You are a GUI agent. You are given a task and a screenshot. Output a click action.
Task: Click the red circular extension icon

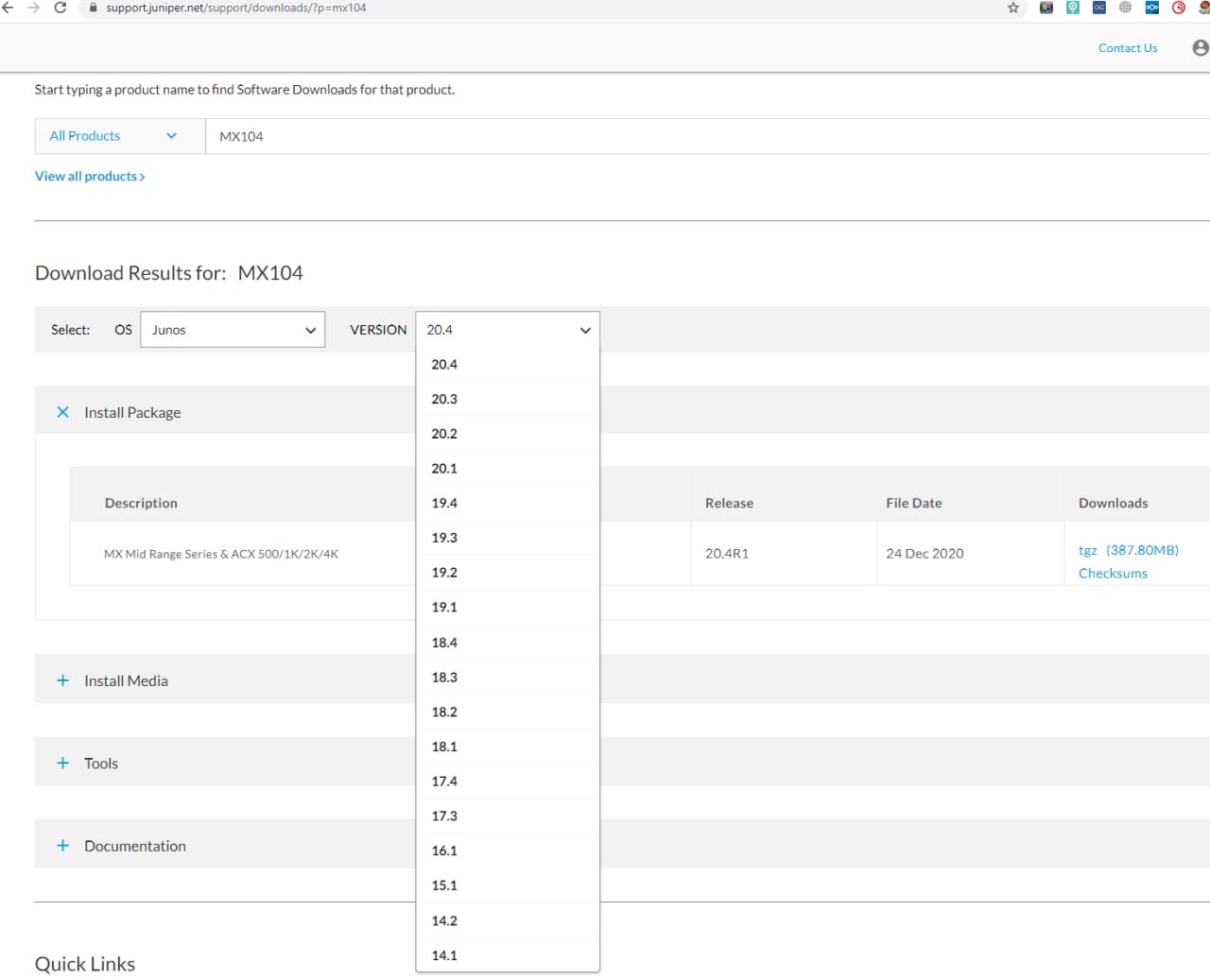click(x=1179, y=8)
